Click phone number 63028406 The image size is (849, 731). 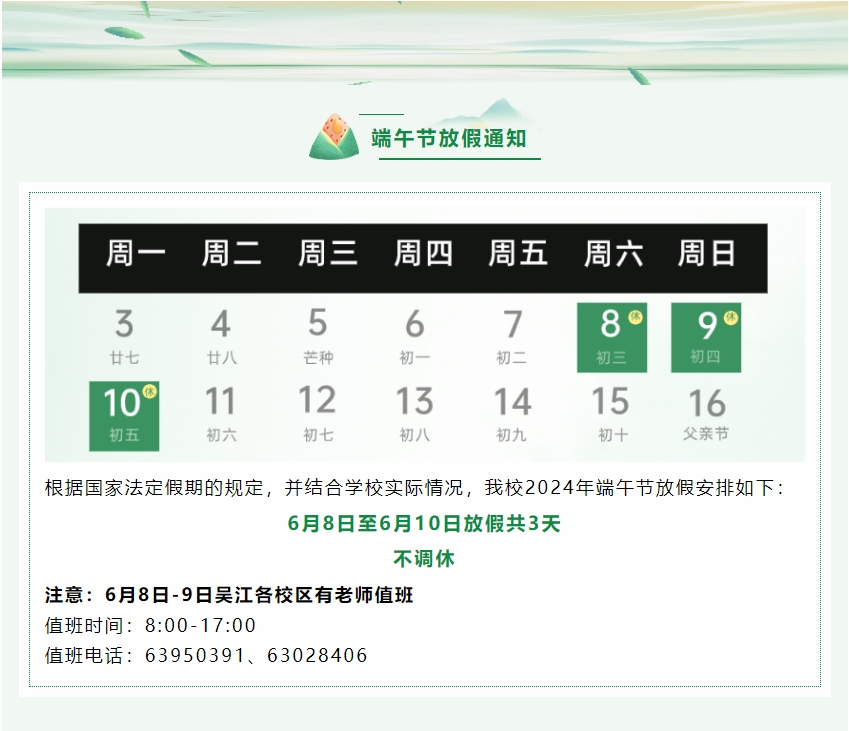click(317, 656)
